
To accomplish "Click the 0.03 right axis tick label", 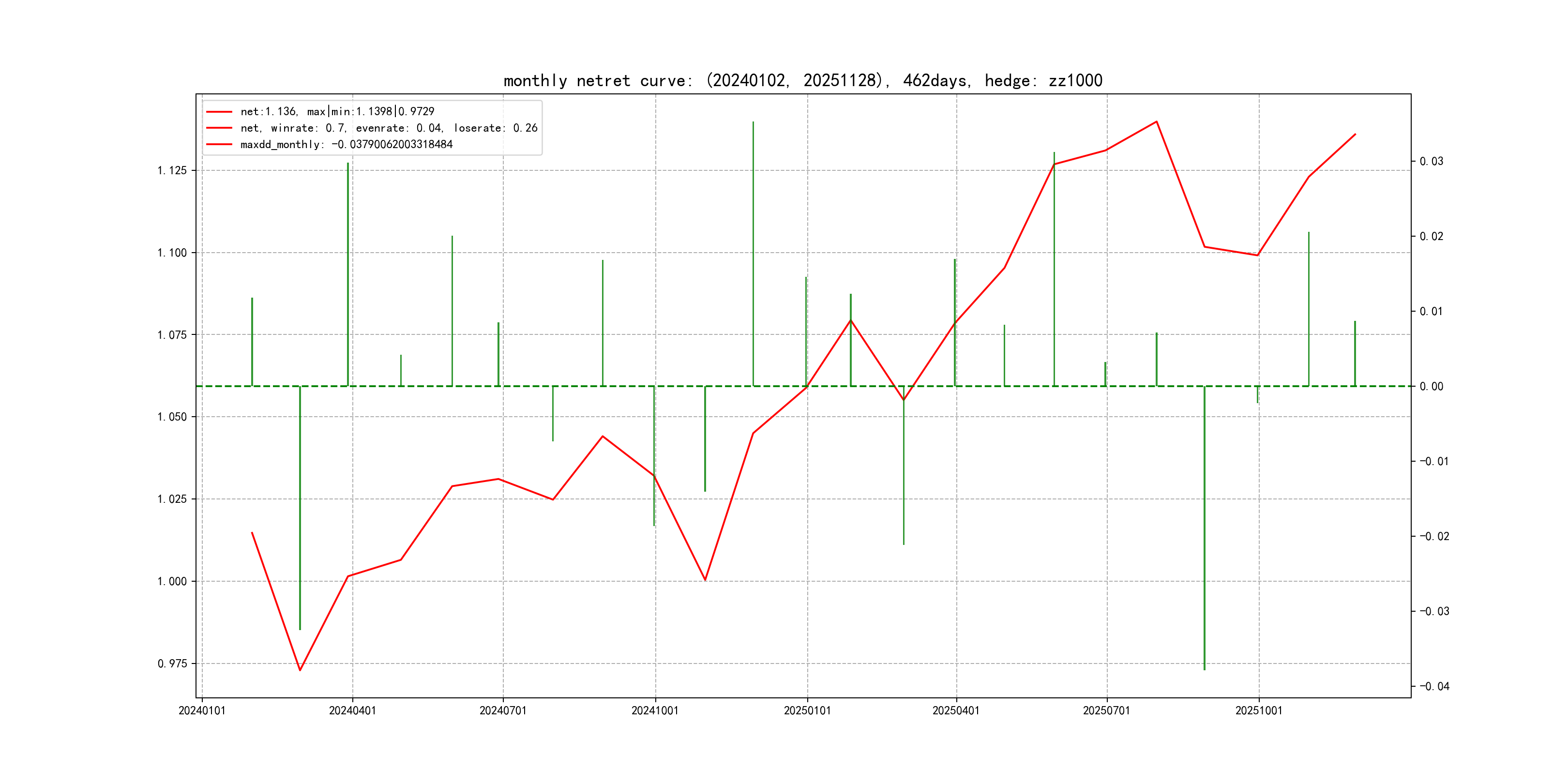I will tap(1431, 161).
